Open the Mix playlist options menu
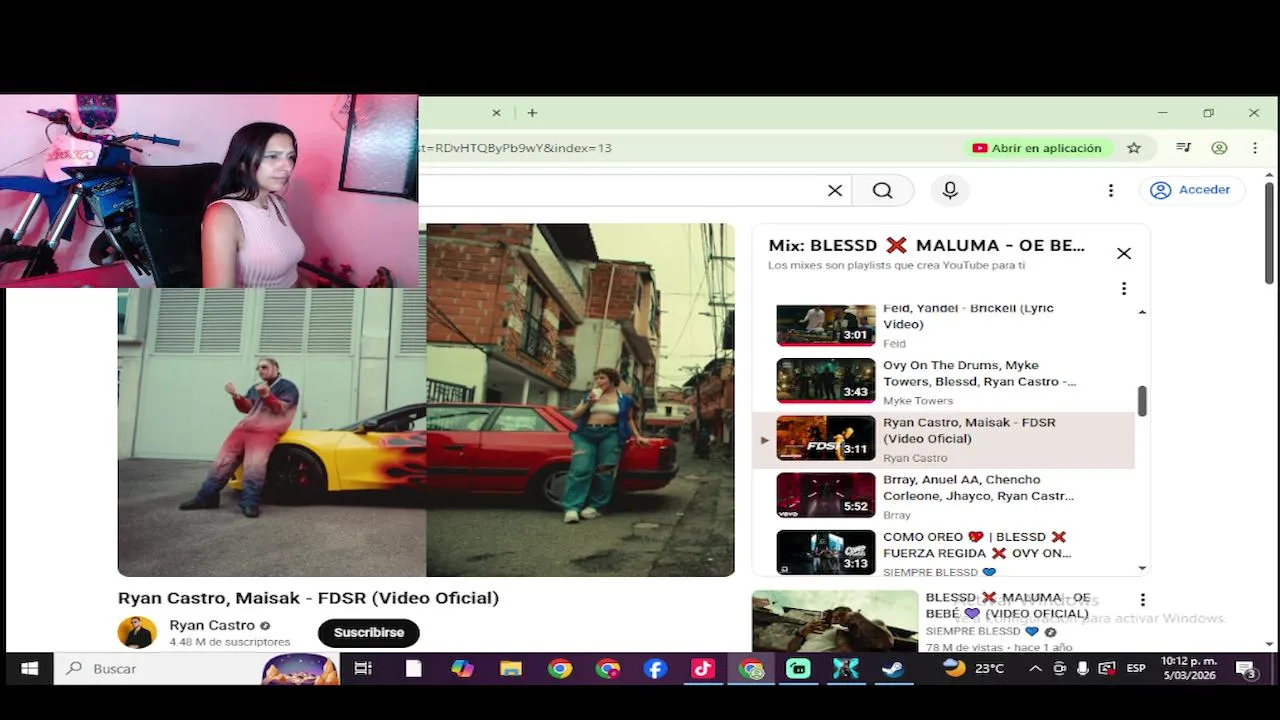 click(1124, 288)
